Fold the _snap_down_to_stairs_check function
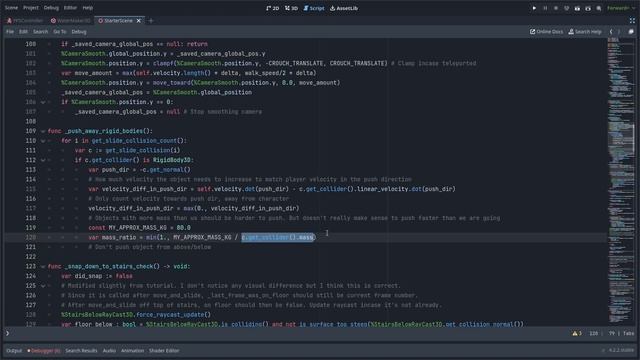Screen dimensions: 640x360 click(43, 267)
